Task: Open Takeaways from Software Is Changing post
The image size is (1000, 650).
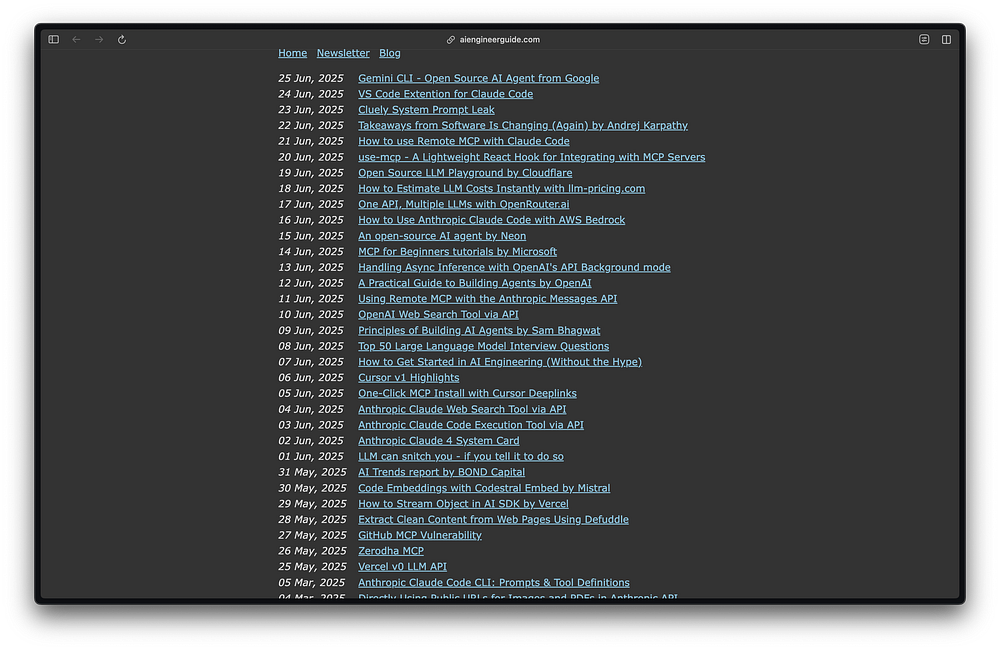Action: pos(522,126)
